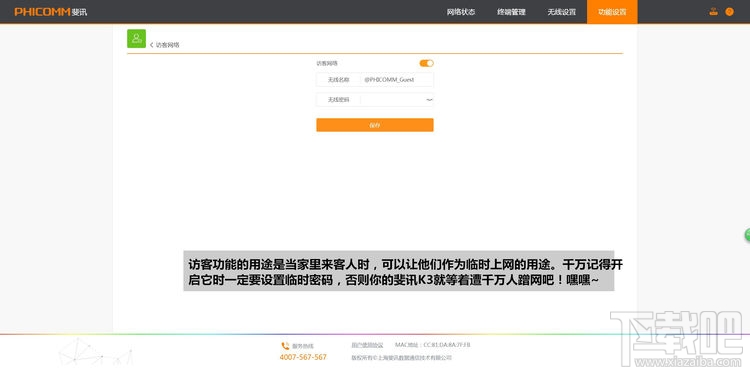The image size is (750, 372).
Task: Open the 终端管理 tab
Action: [511, 12]
